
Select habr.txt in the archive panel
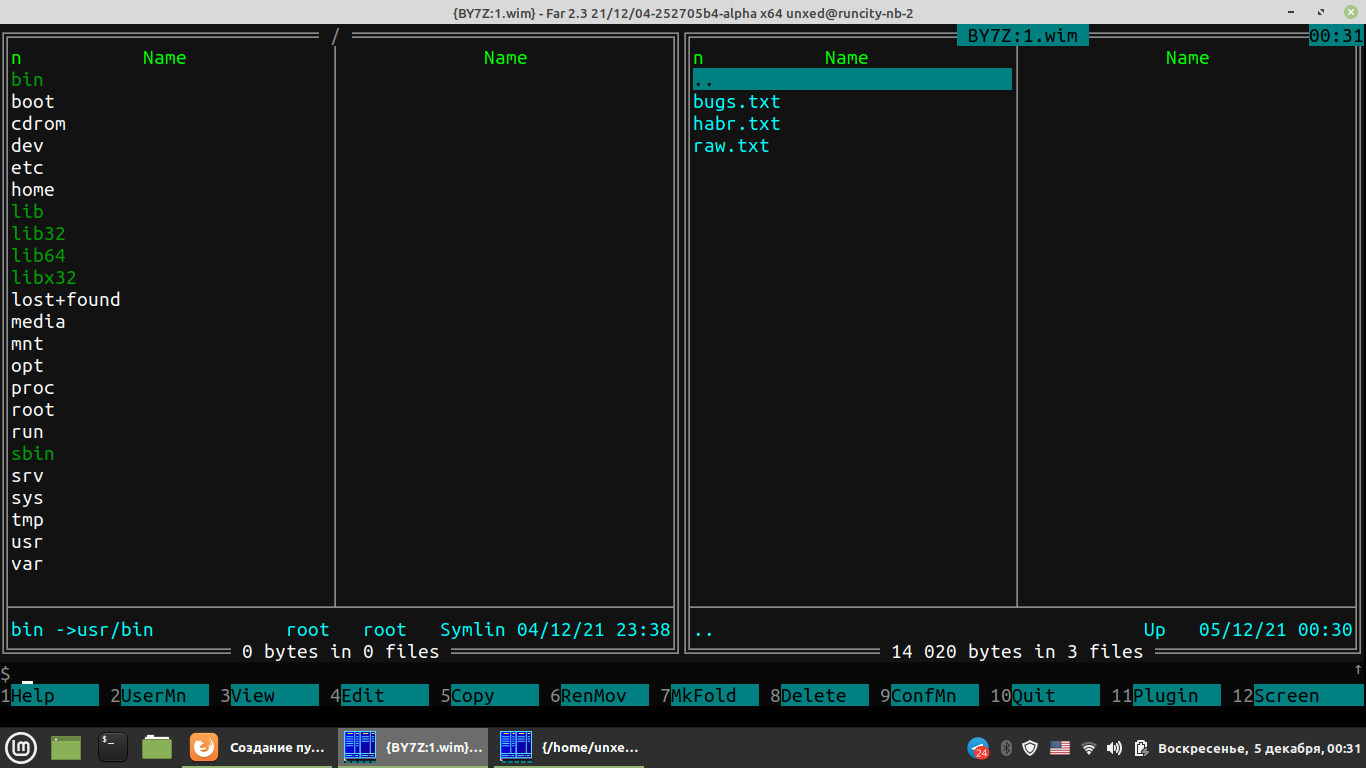[737, 123]
